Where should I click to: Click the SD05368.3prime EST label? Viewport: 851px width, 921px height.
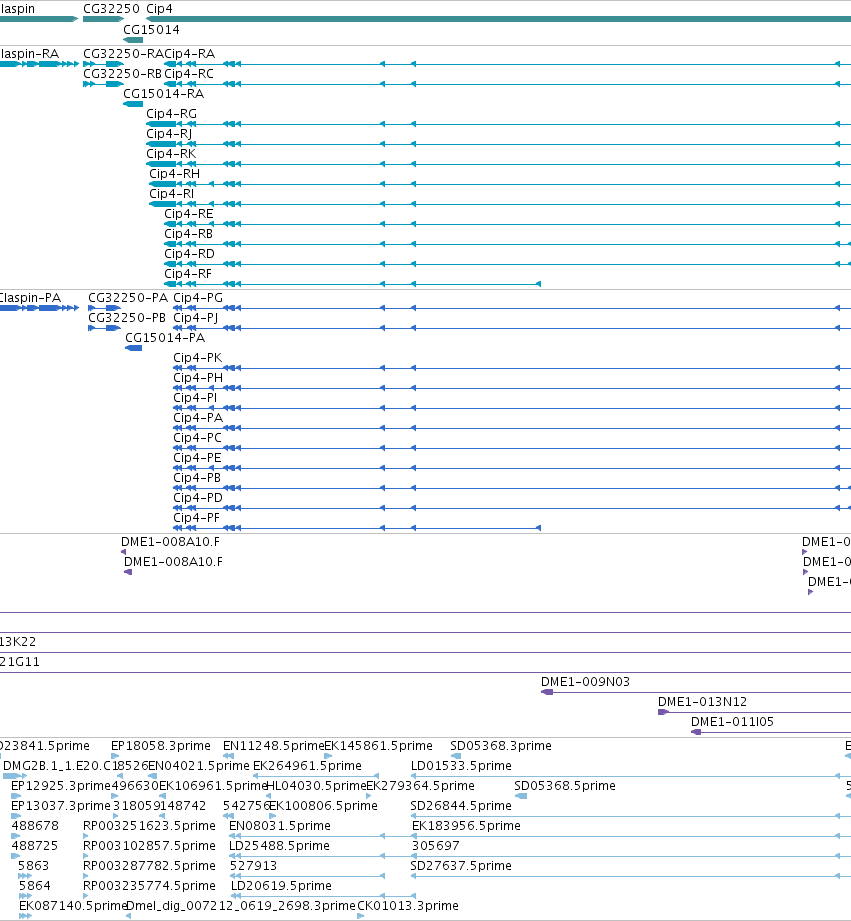click(x=501, y=746)
